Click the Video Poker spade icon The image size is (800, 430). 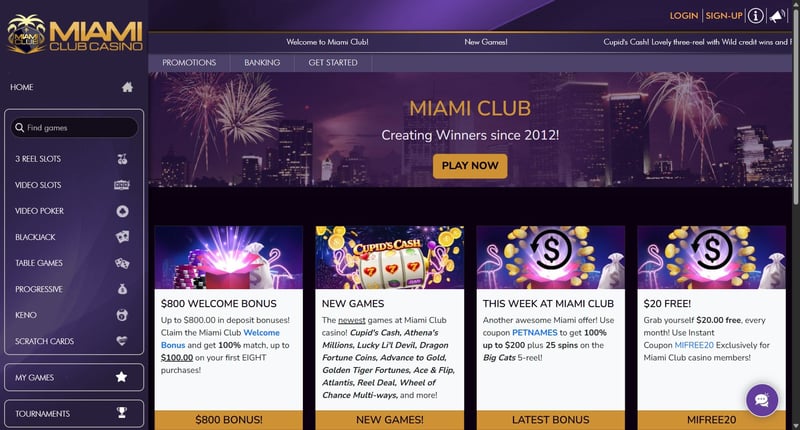click(122, 211)
